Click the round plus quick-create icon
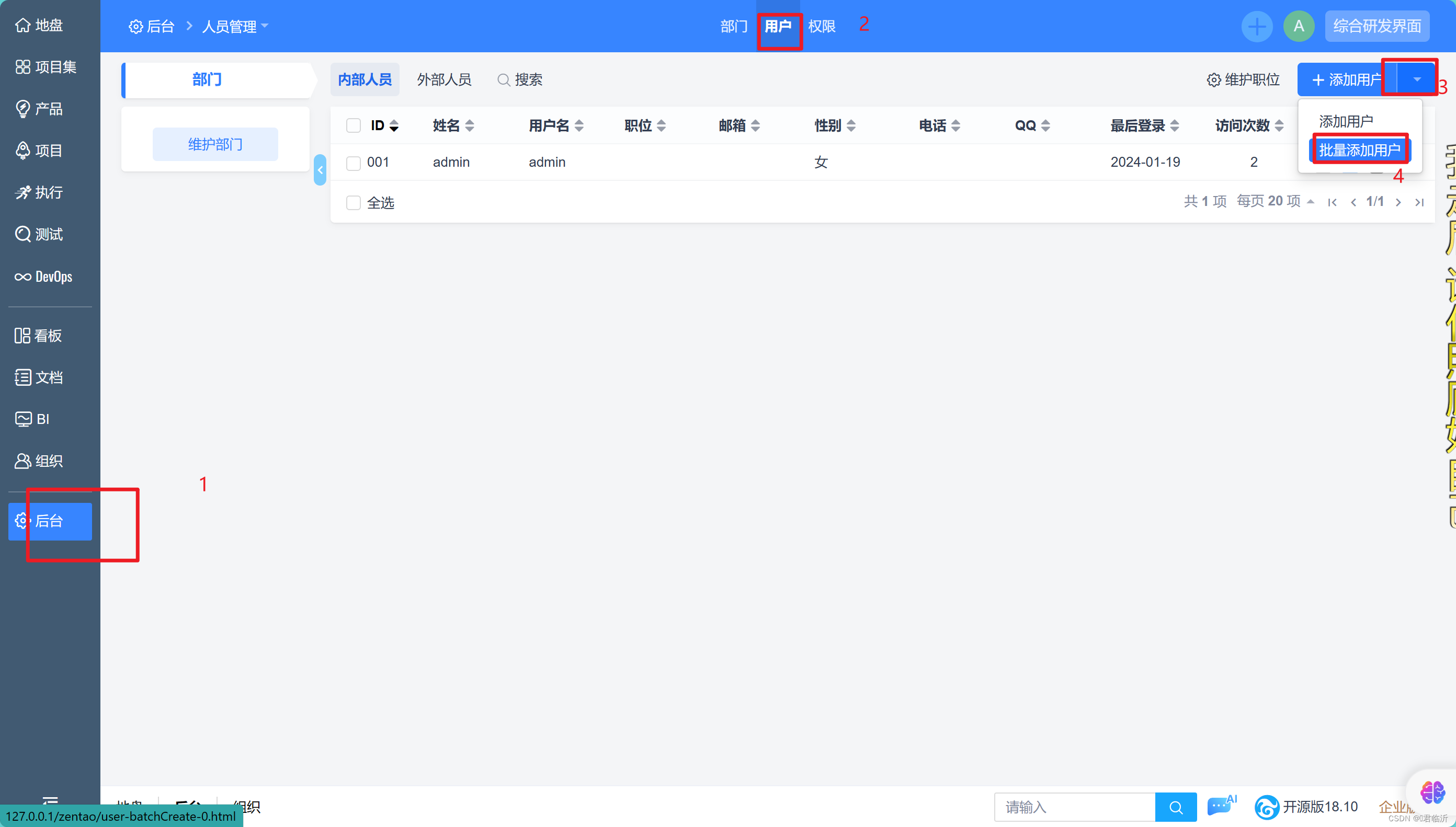Viewport: 1456px width, 827px height. 1257,26
